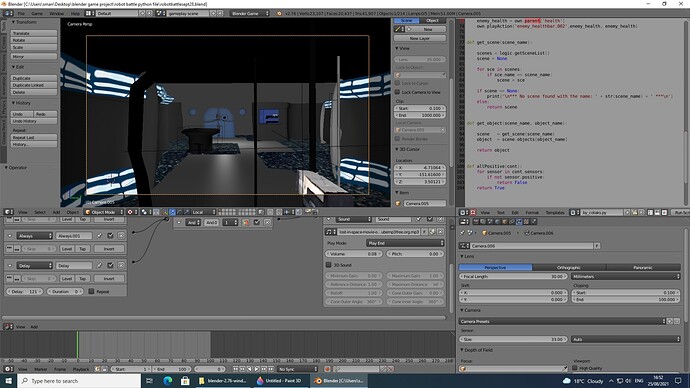Open the Templates menu in the text editor
Screen dimensions: 690x388
pyautogui.click(x=555, y=212)
